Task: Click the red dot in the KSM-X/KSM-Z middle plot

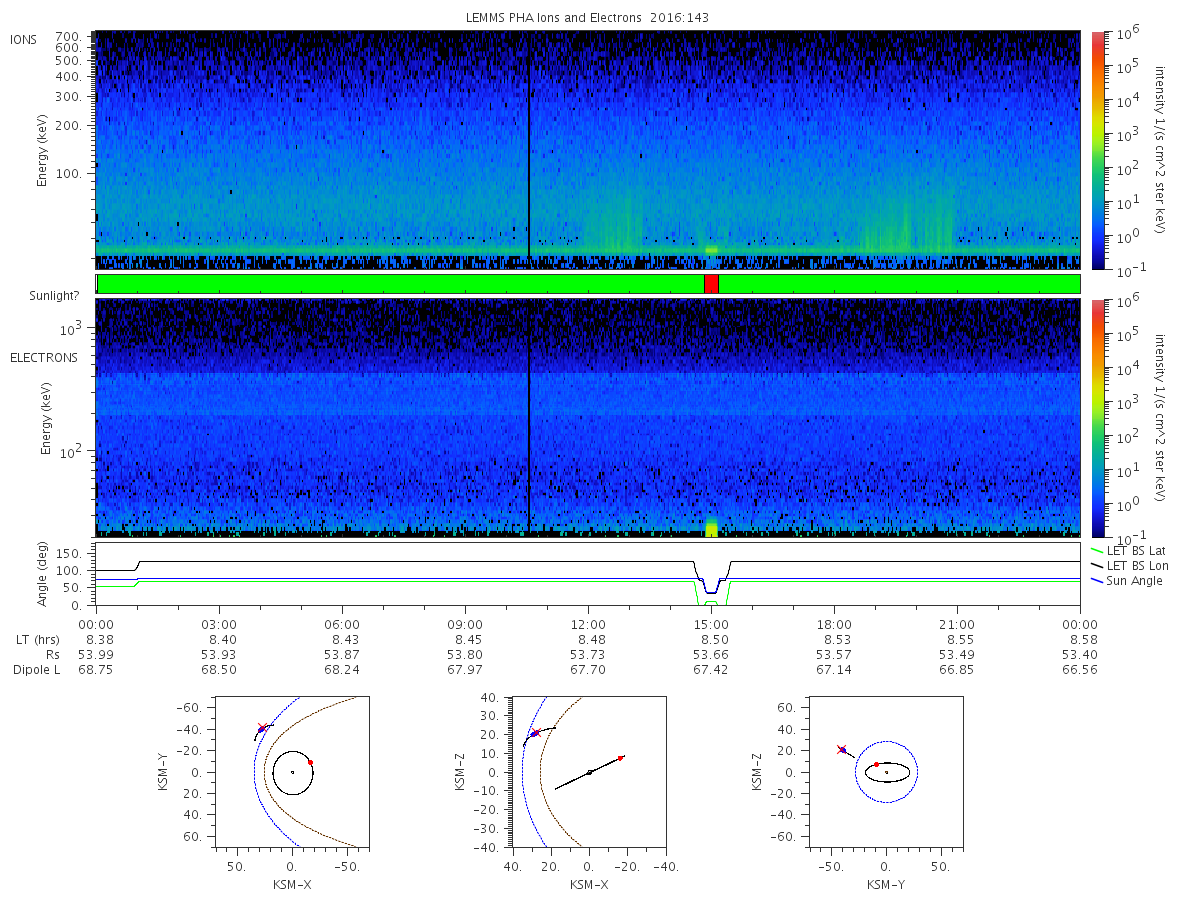Action: point(621,758)
